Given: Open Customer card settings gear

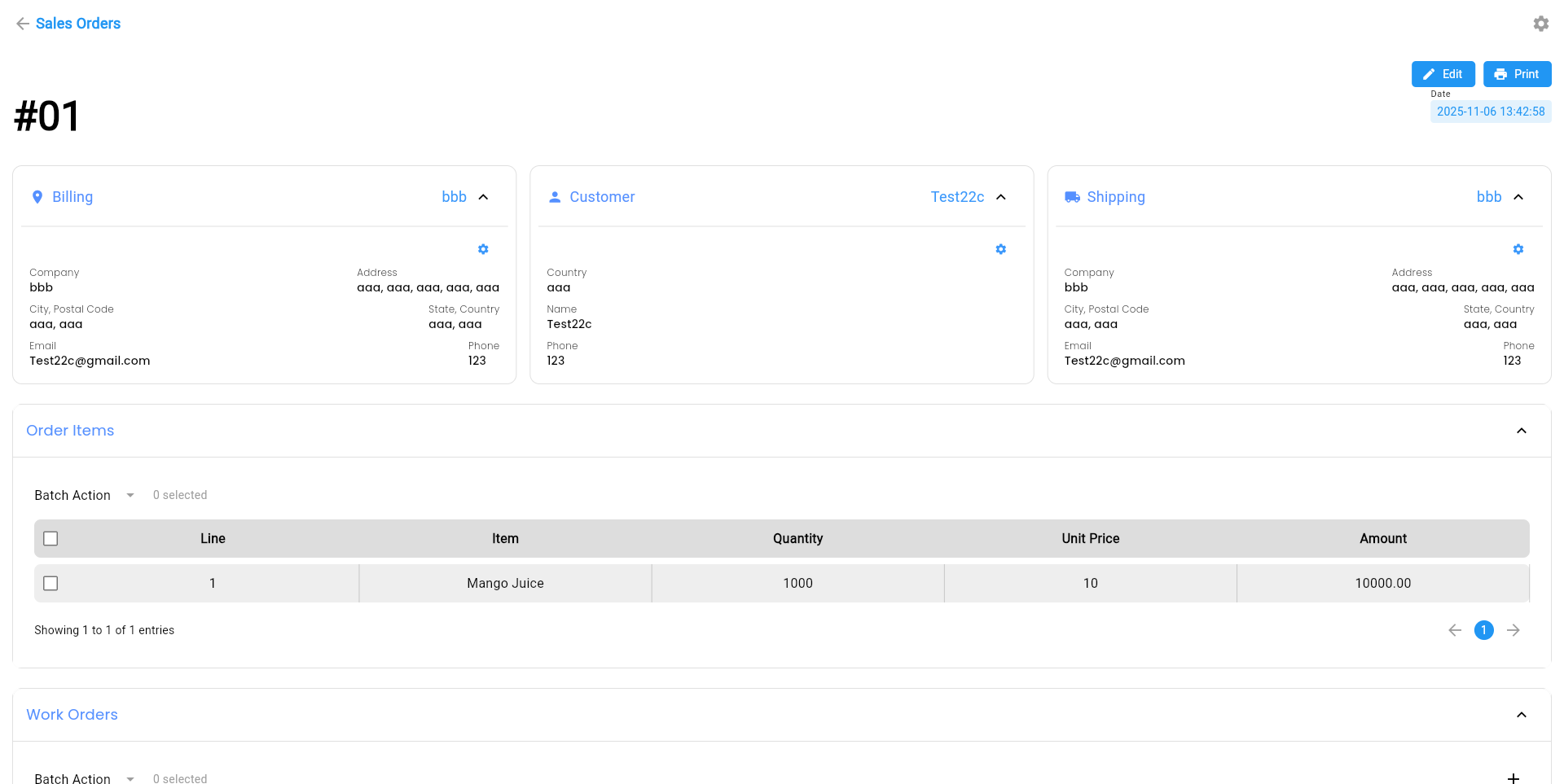Looking at the screenshot, I should (x=1000, y=249).
